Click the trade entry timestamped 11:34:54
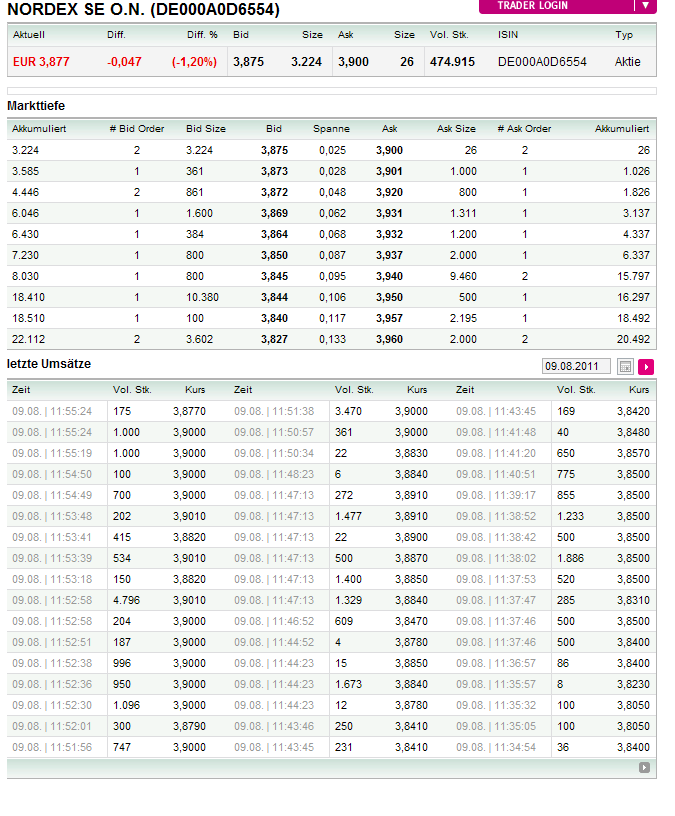Screen dimensions: 675x816 (x=496, y=747)
